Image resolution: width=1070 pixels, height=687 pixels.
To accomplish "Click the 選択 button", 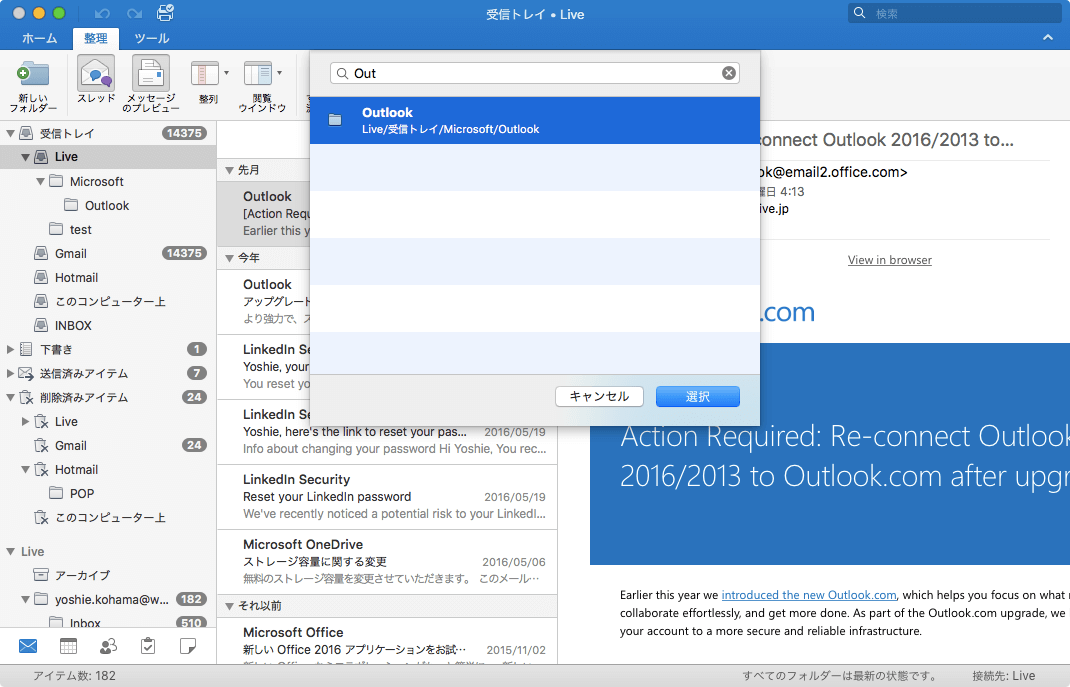I will click(x=697, y=396).
